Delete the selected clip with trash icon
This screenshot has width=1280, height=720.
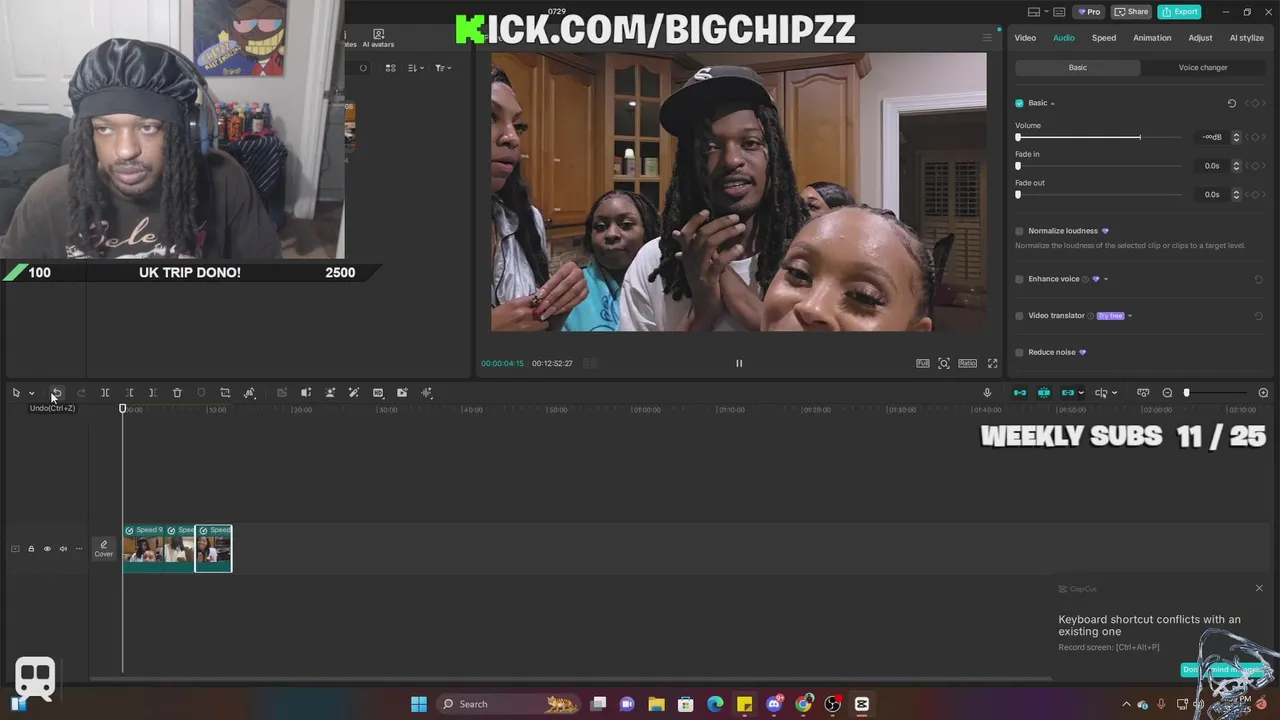(x=177, y=393)
